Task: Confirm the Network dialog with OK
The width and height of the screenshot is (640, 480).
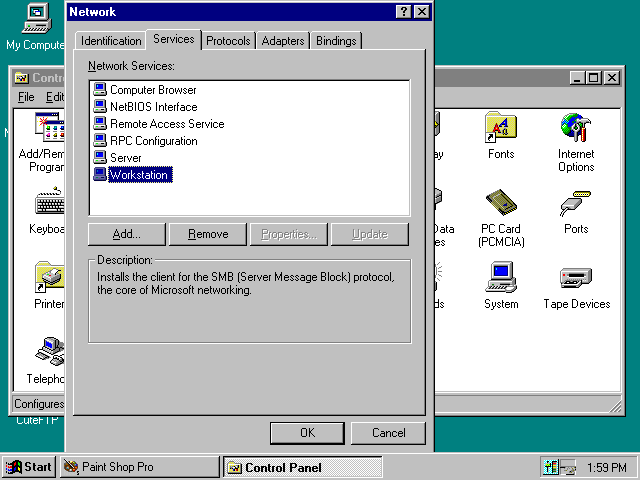Action: tap(307, 433)
